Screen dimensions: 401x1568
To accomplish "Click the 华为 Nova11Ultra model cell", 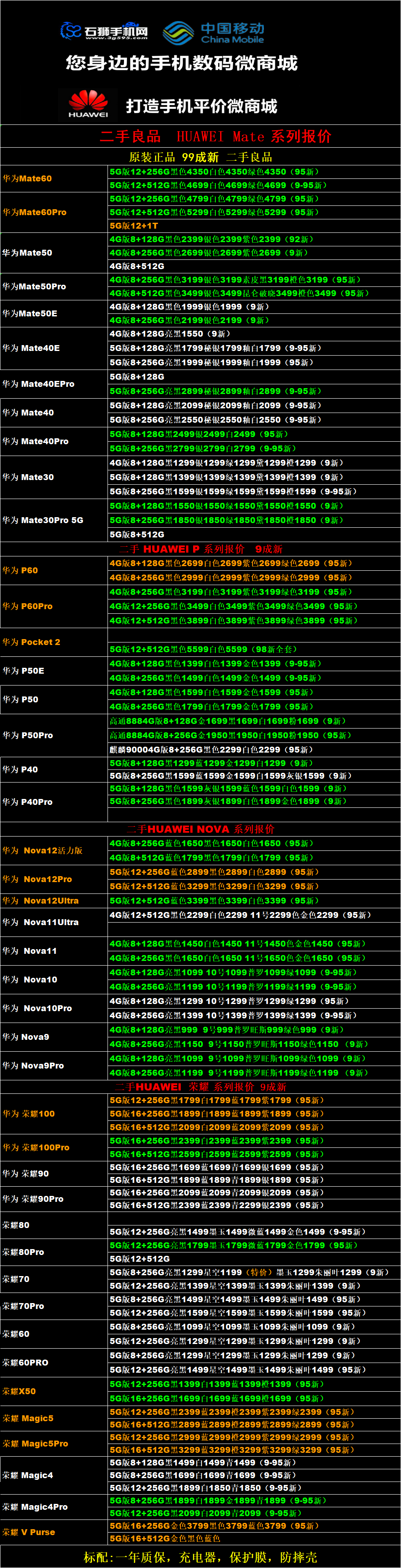I will (x=54, y=922).
